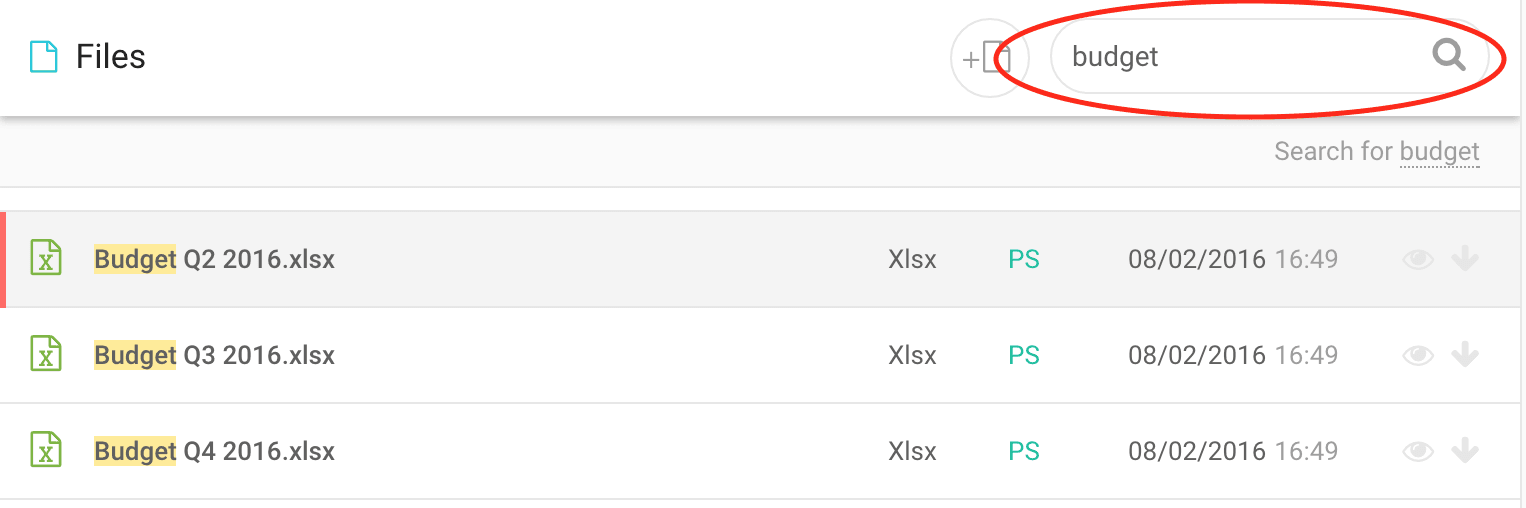Open the Budget Q2 2016.xlsx file
Screen dimensions: 1526x508
click(214, 260)
